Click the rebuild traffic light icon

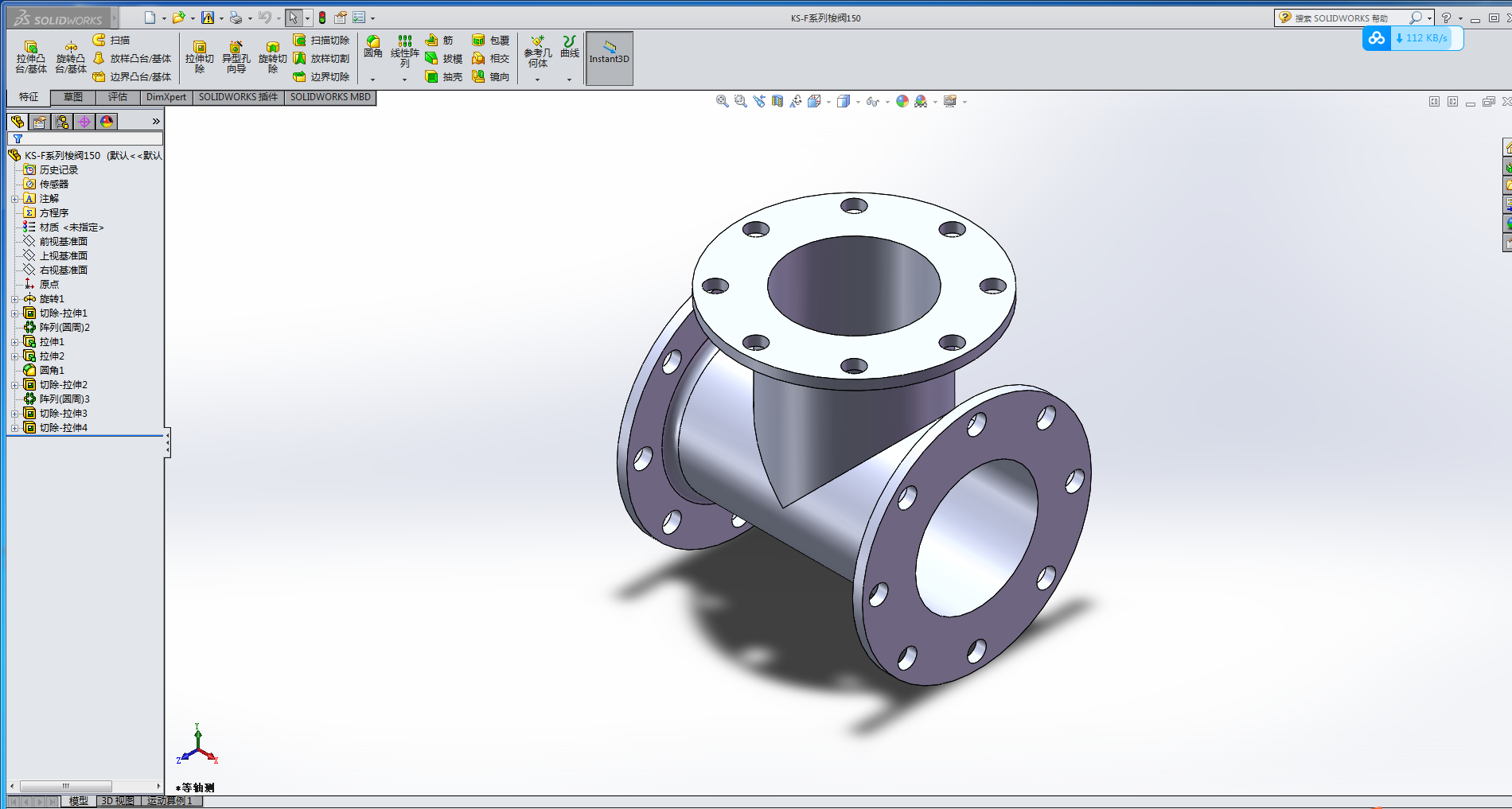click(322, 18)
